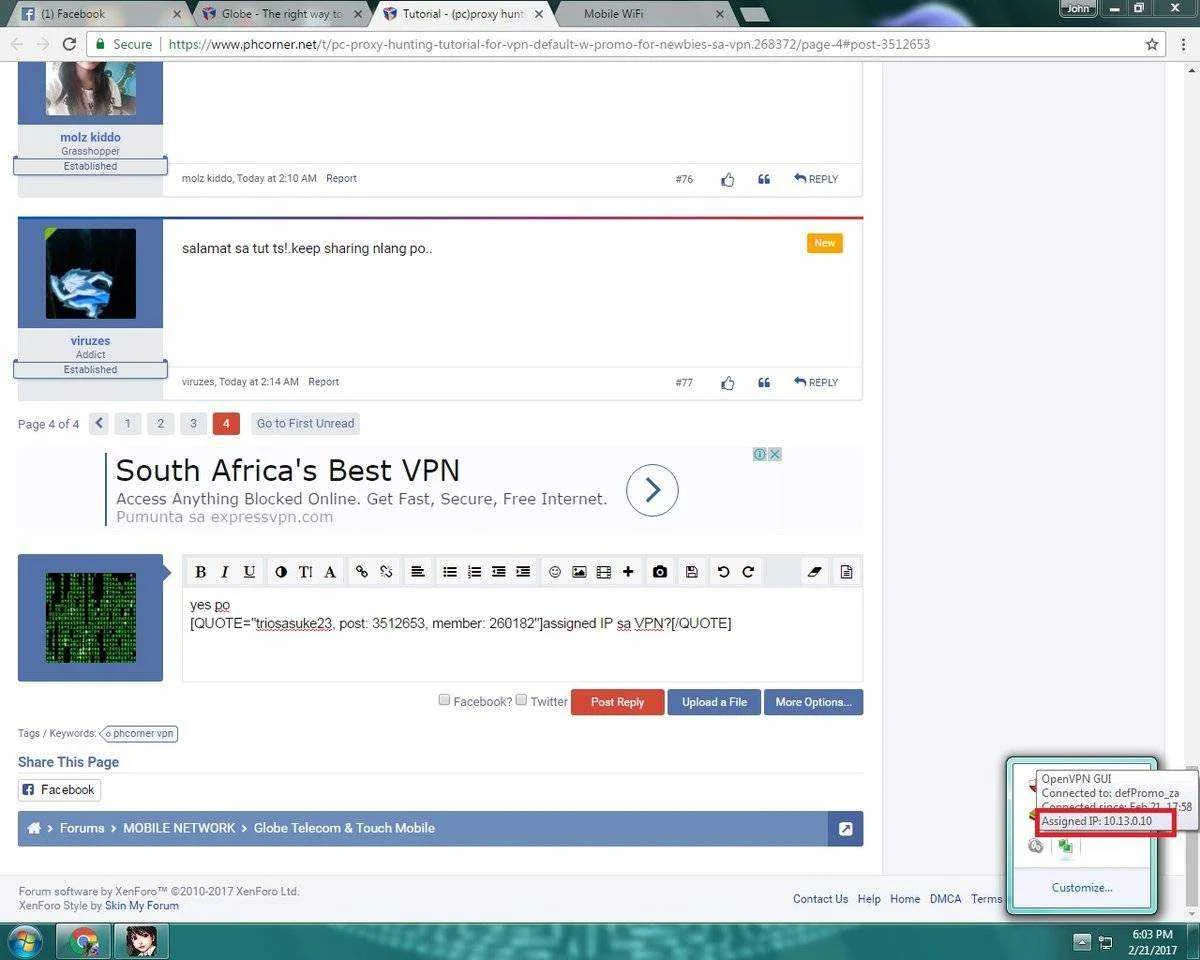Viewport: 1200px width, 960px height.
Task: Open font size option in editor
Action: 305,572
